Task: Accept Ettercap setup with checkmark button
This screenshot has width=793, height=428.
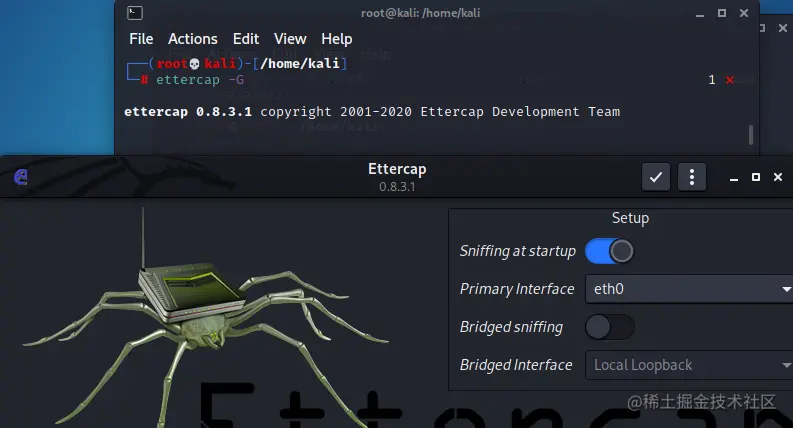Action: [x=655, y=177]
